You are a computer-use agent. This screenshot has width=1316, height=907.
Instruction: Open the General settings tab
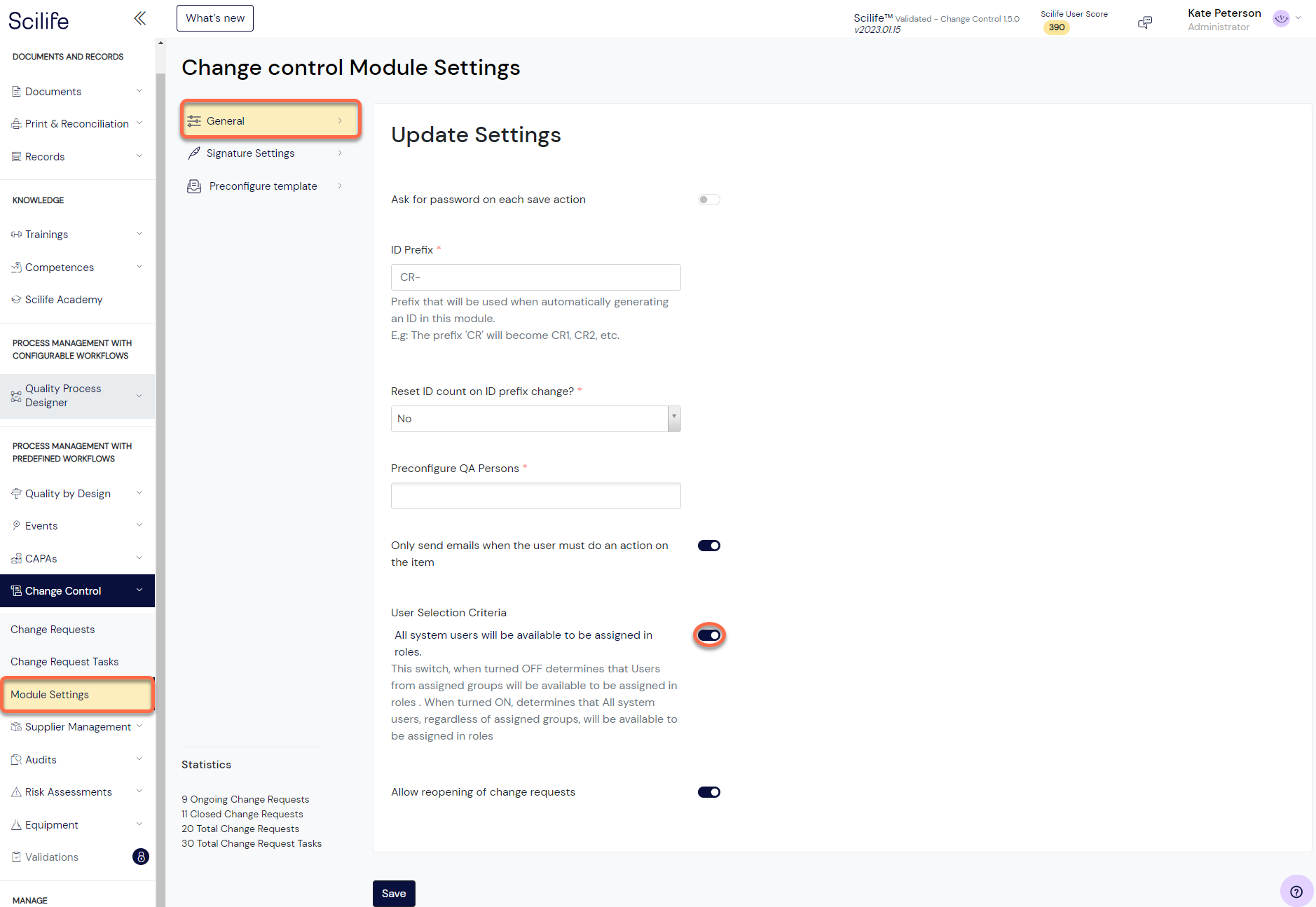pos(270,120)
